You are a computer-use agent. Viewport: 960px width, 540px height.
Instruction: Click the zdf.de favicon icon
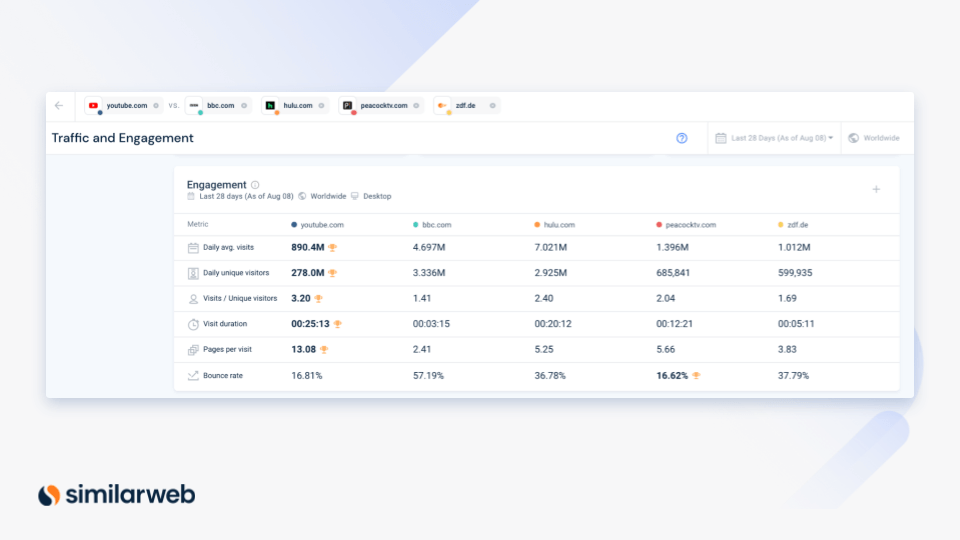442,105
